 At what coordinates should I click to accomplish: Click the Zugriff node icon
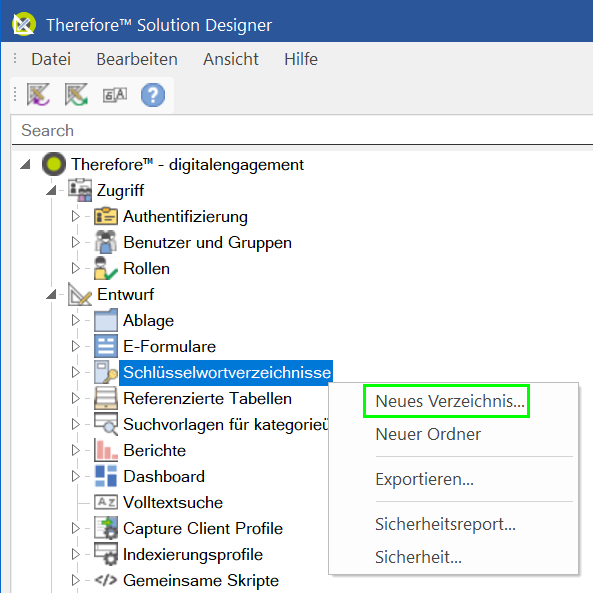point(80,190)
